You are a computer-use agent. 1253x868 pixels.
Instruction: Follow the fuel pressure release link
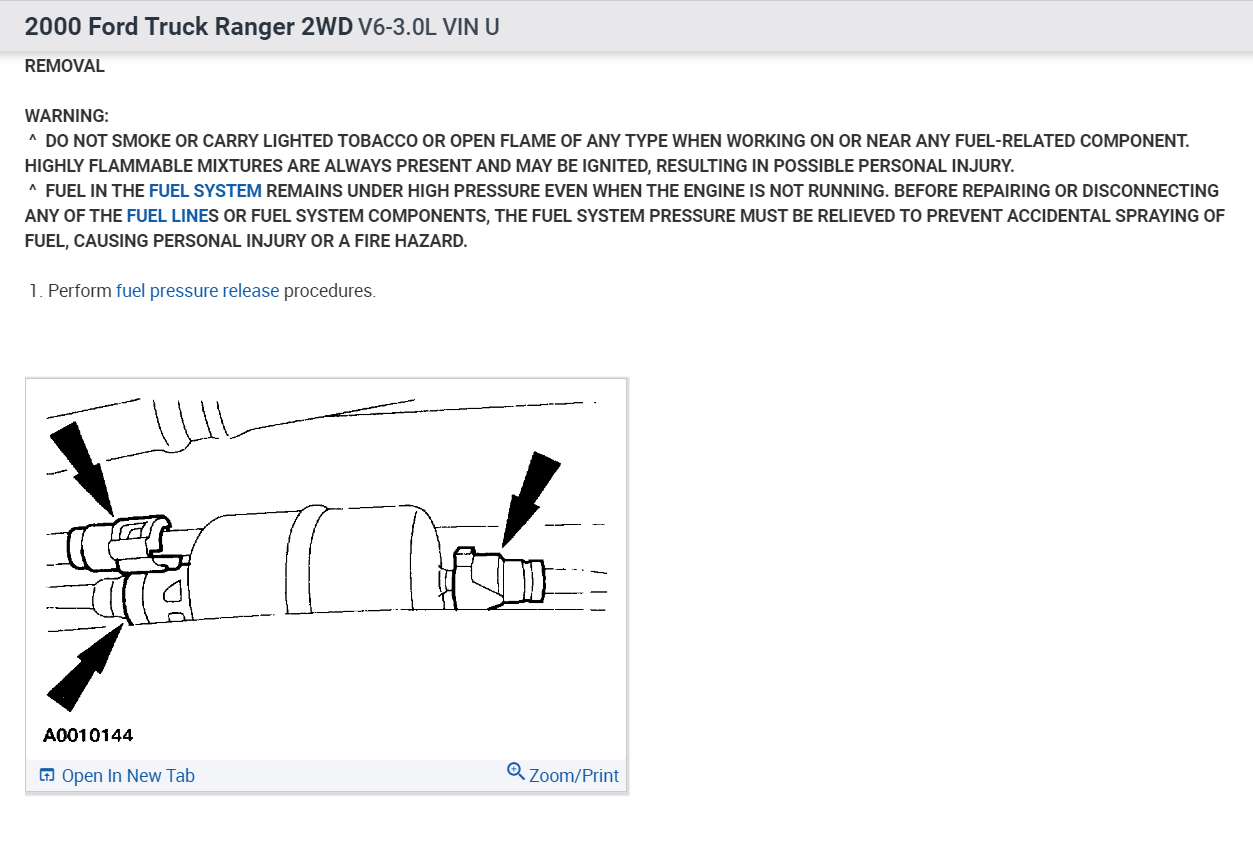click(x=198, y=292)
